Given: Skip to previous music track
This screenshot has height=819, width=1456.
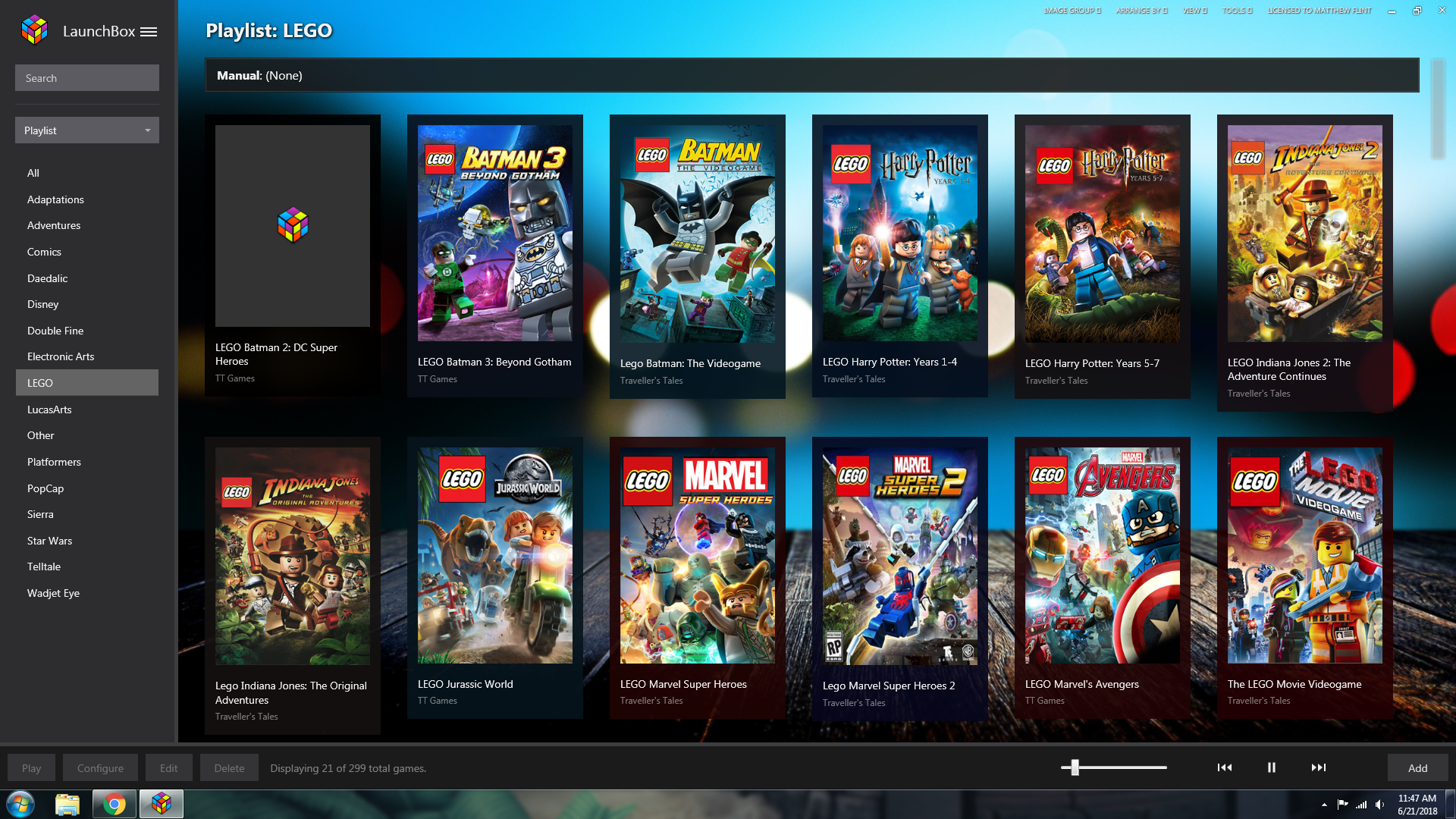Looking at the screenshot, I should click(1224, 767).
